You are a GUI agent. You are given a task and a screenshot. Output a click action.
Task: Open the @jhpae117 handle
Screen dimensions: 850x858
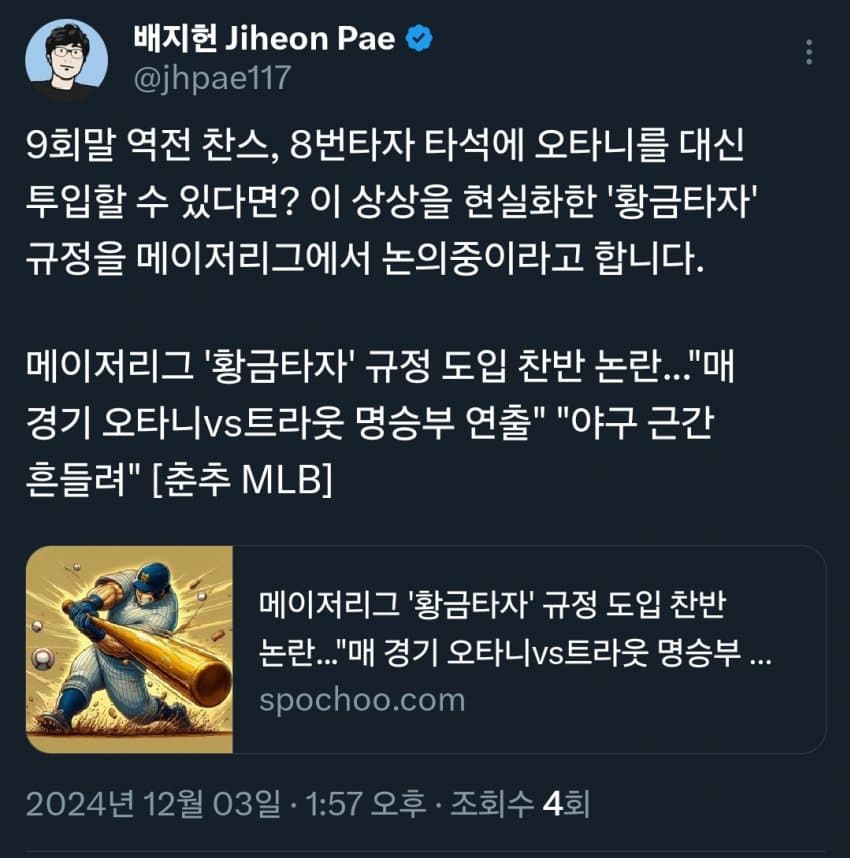pyautogui.click(x=212, y=78)
